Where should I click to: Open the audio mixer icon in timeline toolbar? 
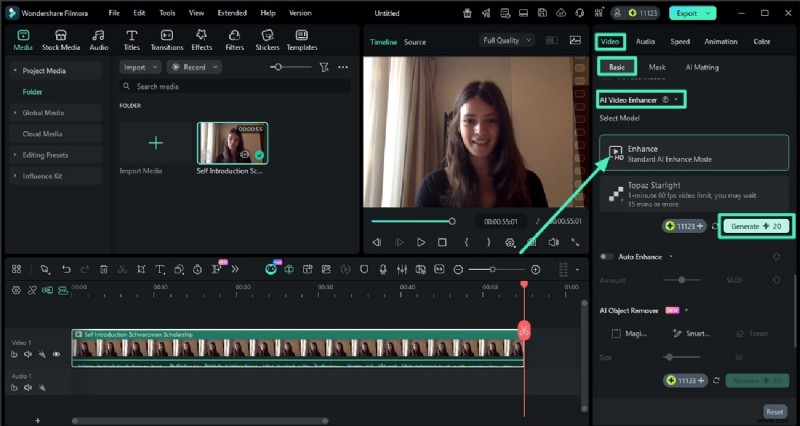coord(401,269)
